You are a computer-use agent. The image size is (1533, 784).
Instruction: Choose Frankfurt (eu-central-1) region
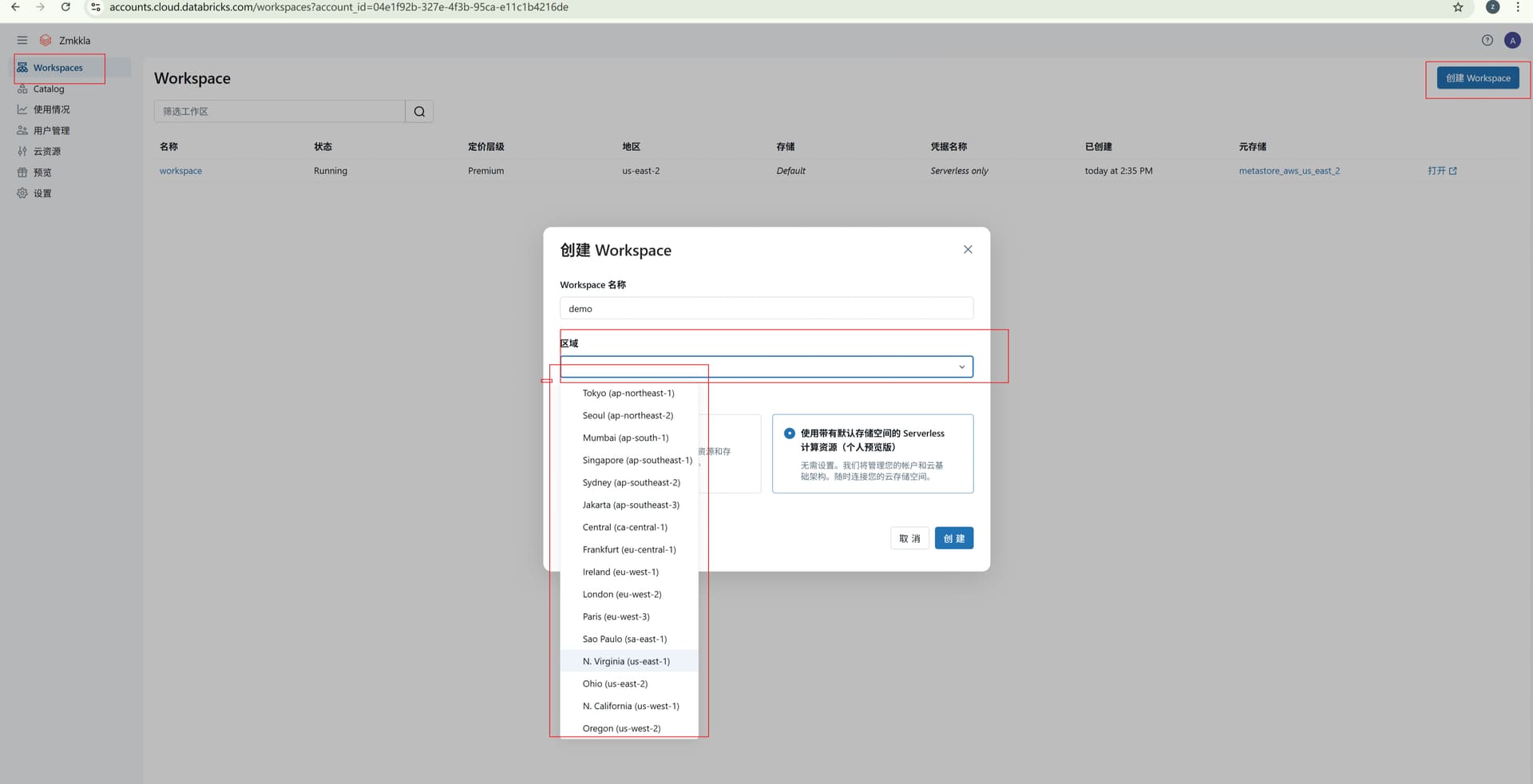pyautogui.click(x=629, y=549)
